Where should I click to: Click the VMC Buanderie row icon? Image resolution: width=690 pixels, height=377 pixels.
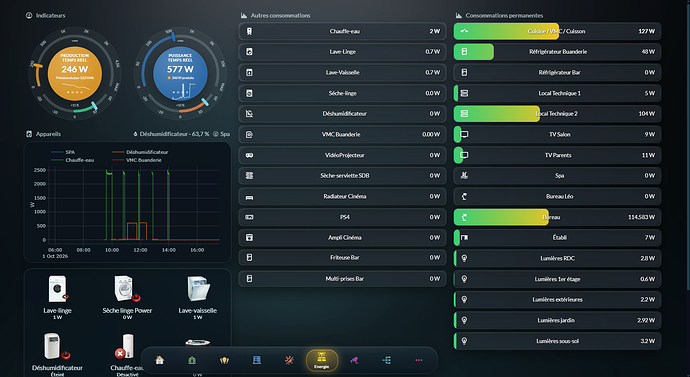point(250,134)
